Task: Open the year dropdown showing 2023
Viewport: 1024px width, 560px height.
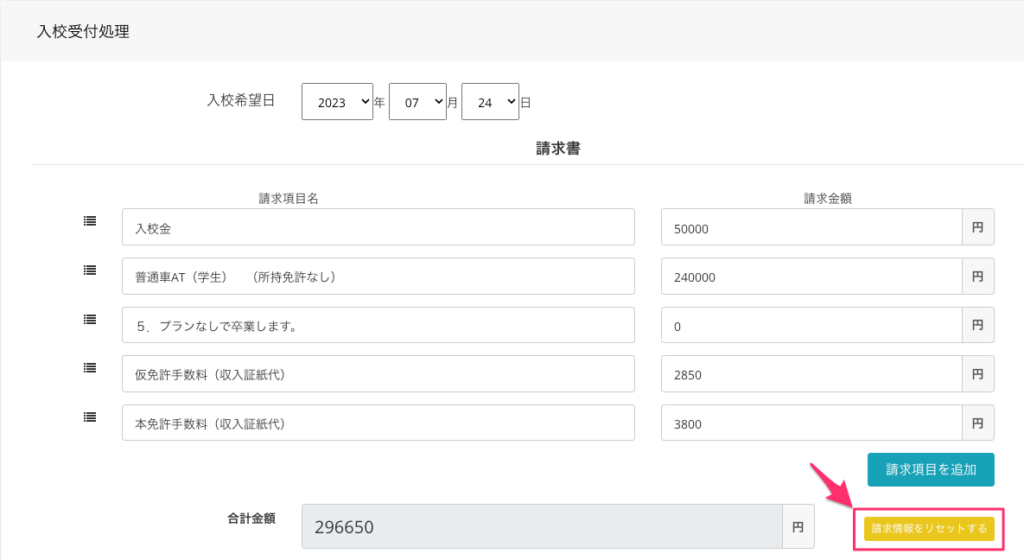Action: tap(337, 102)
